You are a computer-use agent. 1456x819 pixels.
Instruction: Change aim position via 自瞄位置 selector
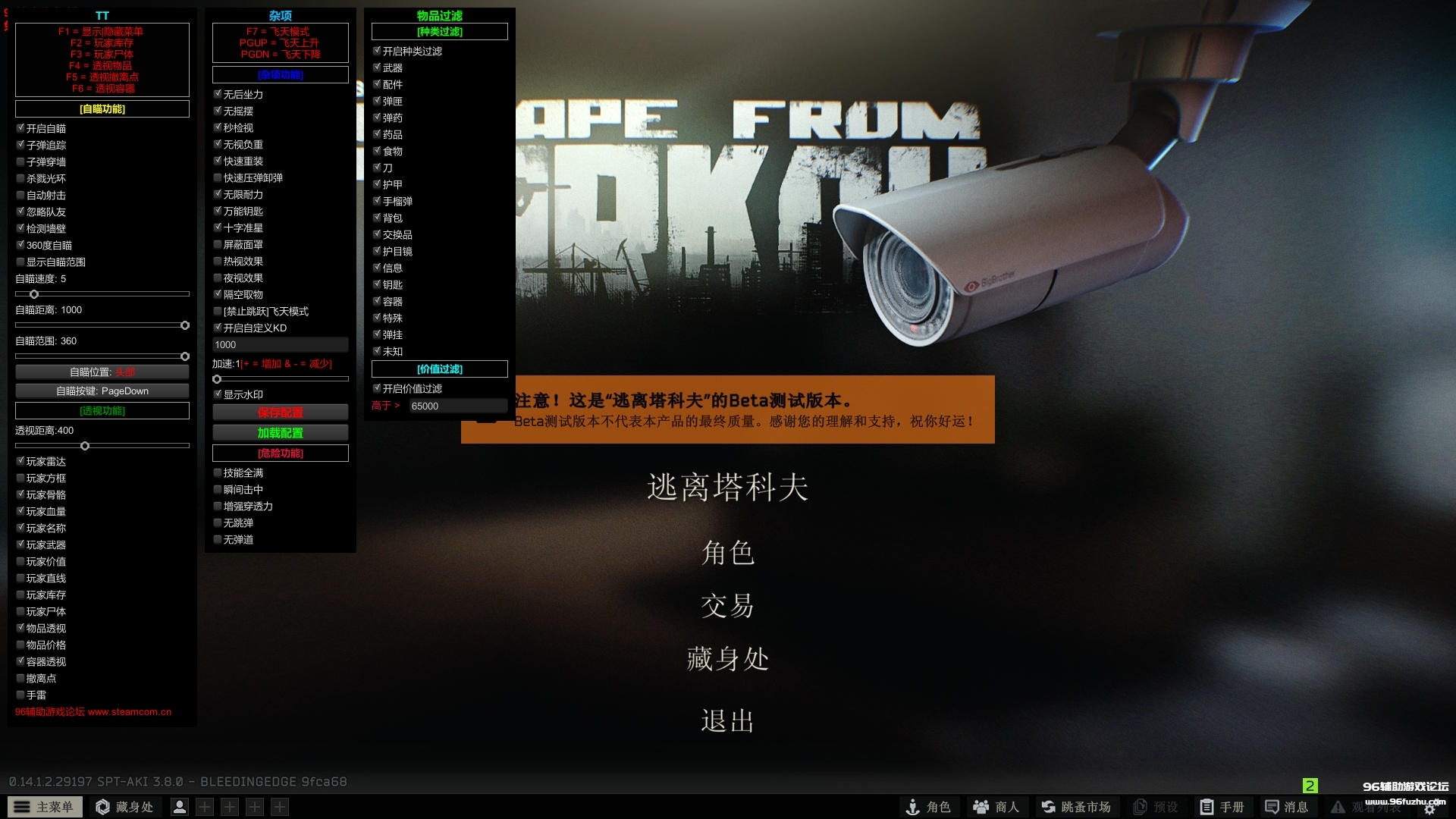click(x=102, y=372)
